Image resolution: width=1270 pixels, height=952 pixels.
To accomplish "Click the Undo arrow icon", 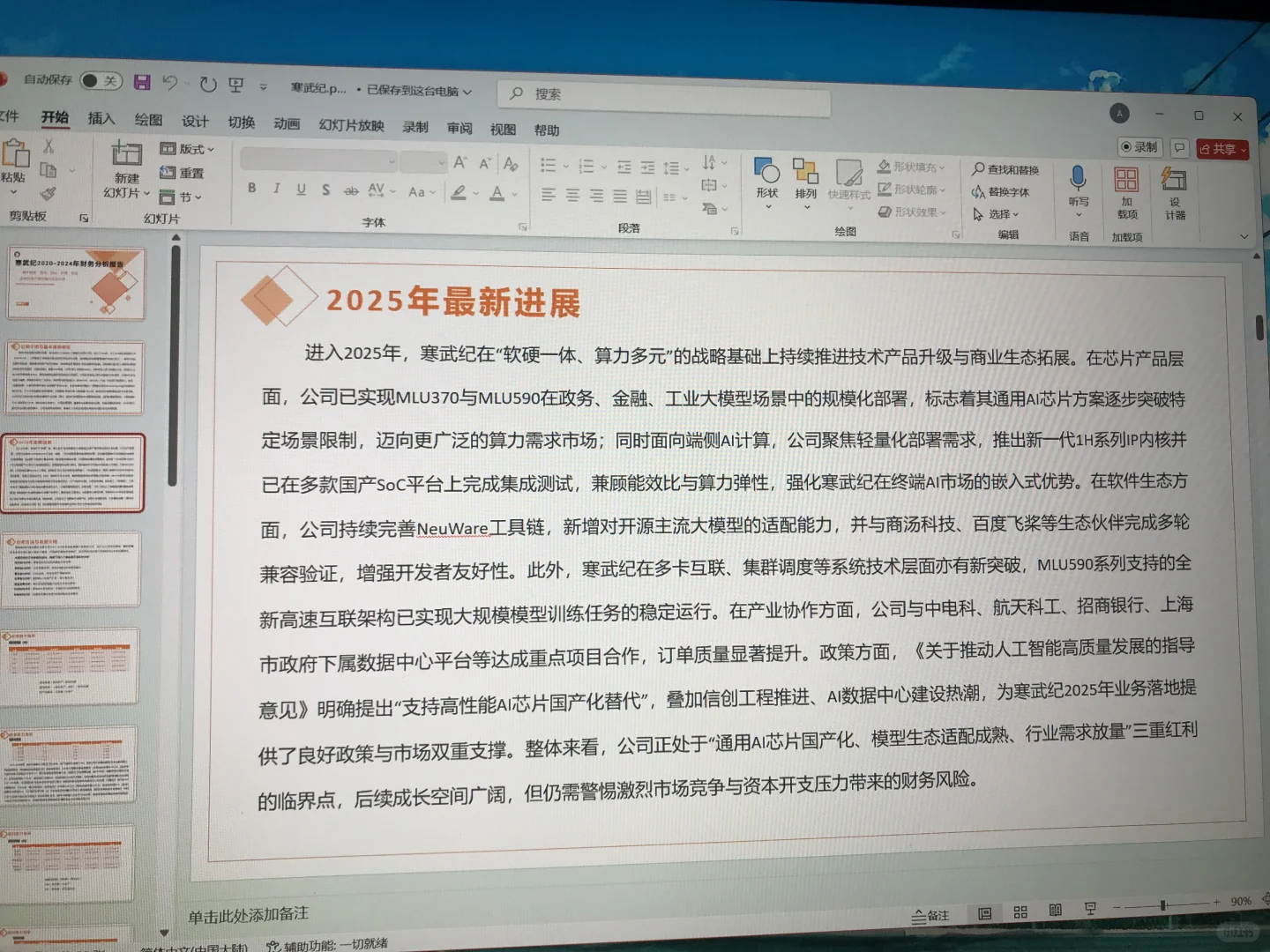I will click(173, 82).
